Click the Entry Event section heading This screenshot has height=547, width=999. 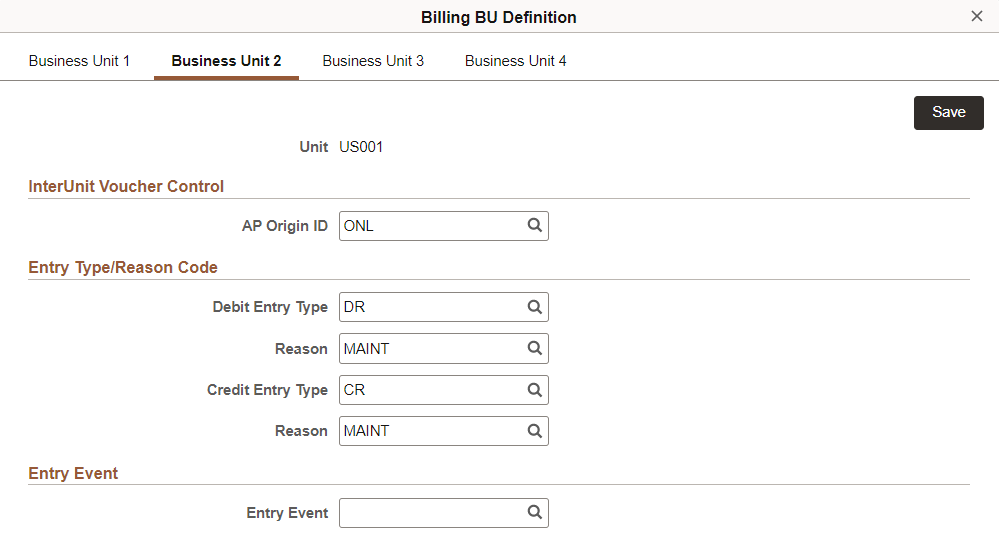click(73, 473)
